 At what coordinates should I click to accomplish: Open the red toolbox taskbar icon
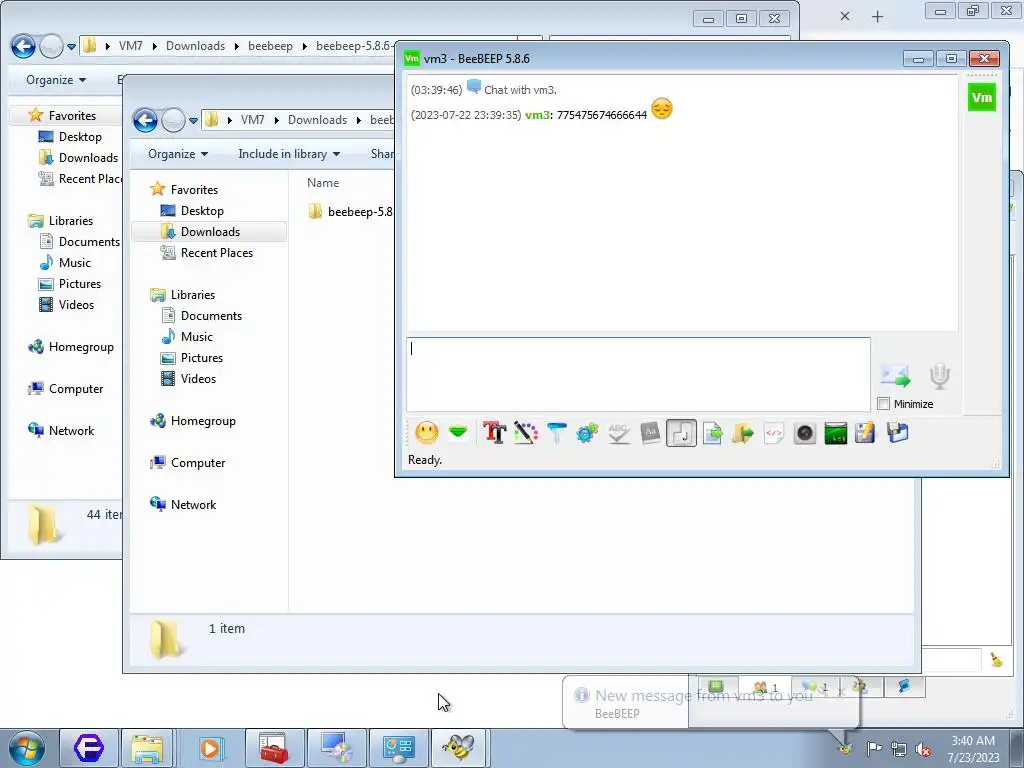[x=274, y=748]
